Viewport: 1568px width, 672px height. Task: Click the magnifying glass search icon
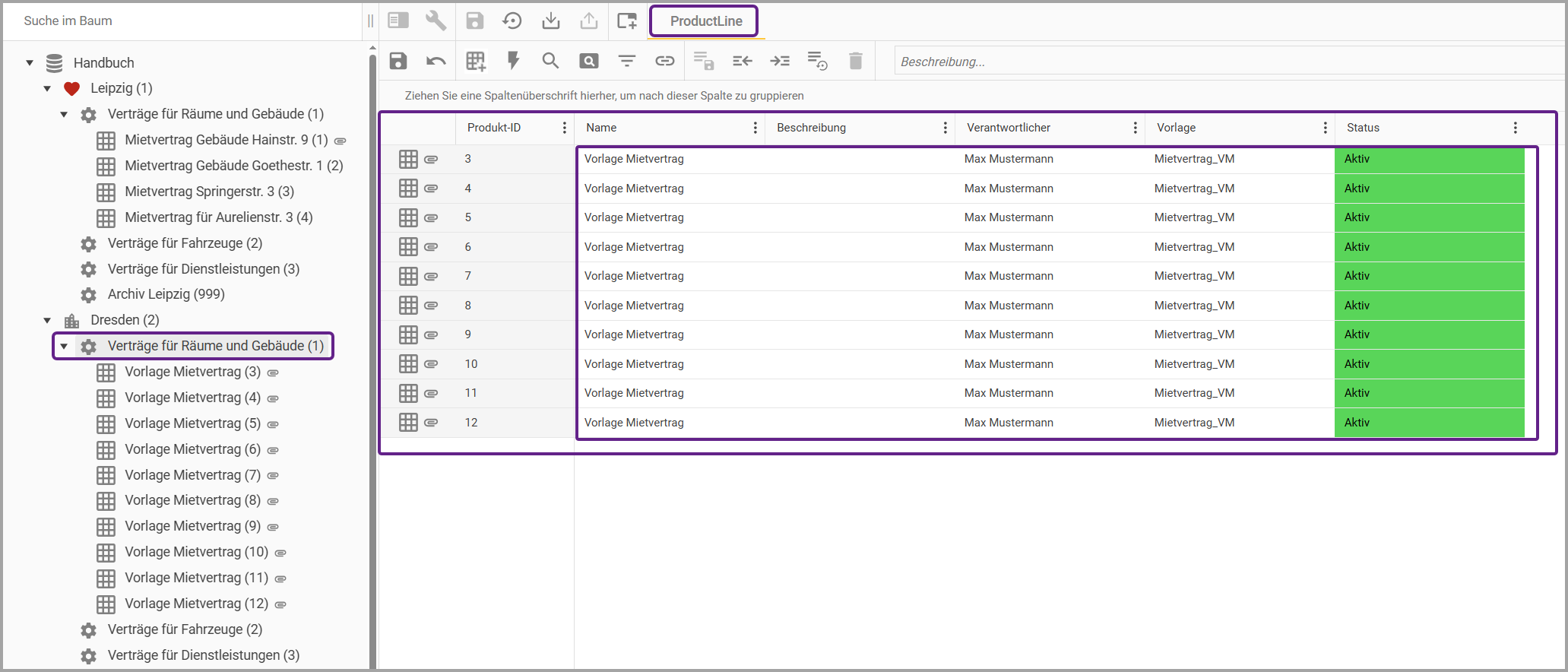[550, 62]
